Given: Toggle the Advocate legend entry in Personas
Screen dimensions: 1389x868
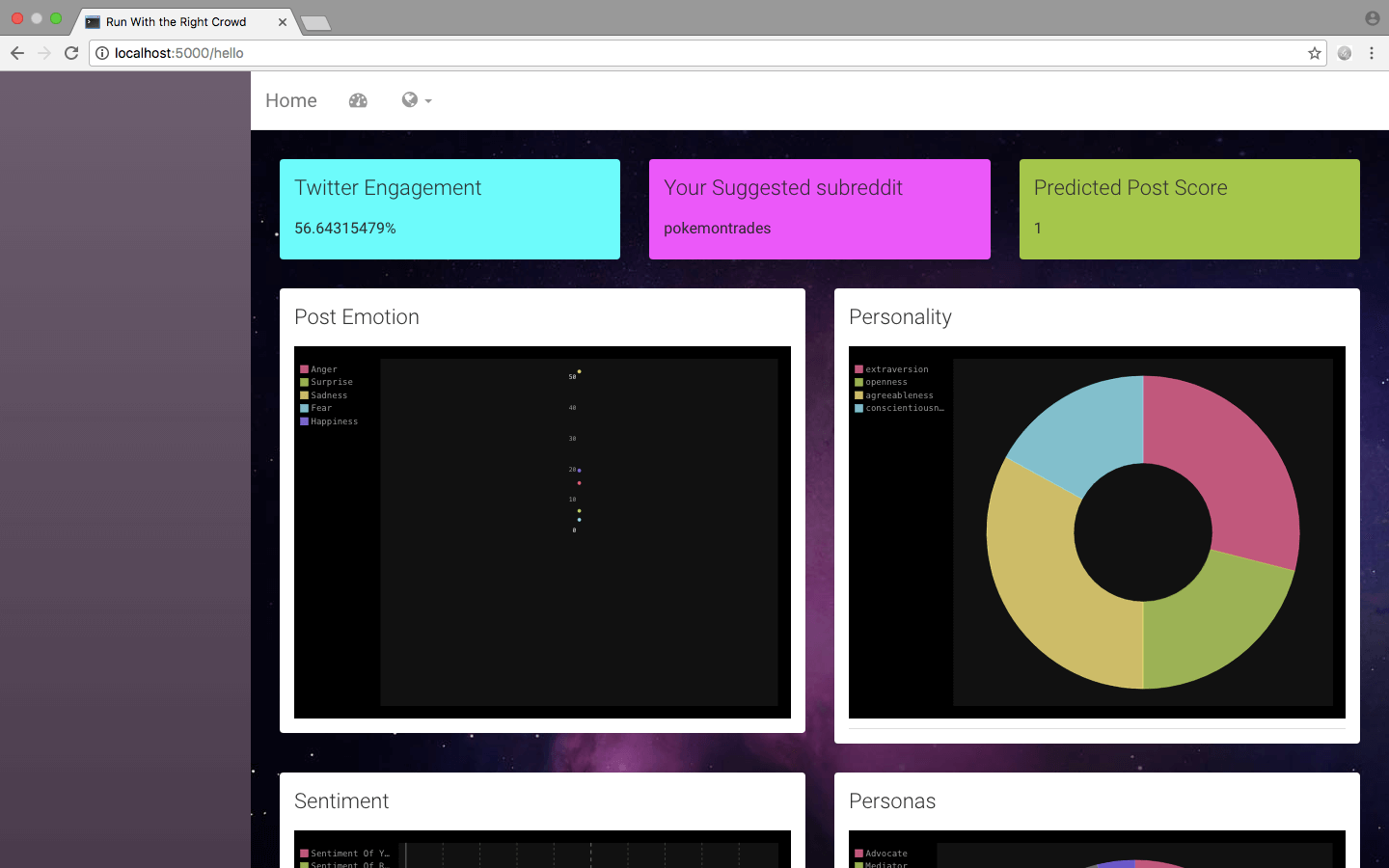Looking at the screenshot, I should [x=881, y=854].
